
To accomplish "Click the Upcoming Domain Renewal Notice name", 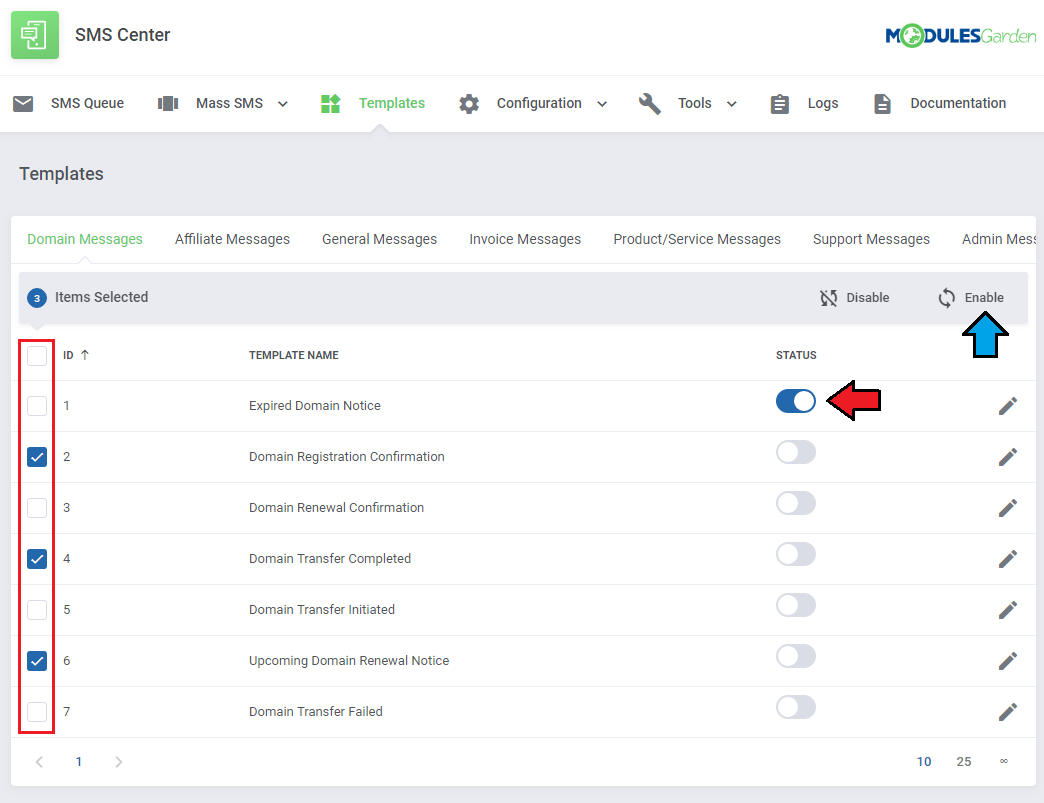I will [349, 661].
